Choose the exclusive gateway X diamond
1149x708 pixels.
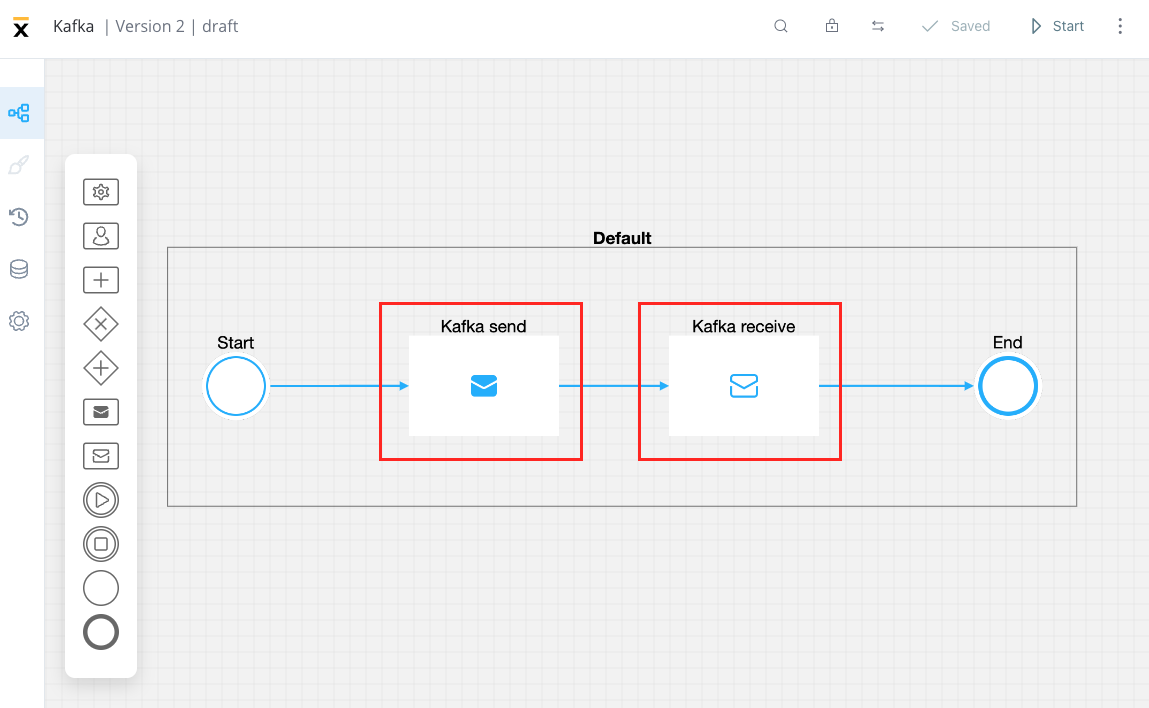pos(101,324)
